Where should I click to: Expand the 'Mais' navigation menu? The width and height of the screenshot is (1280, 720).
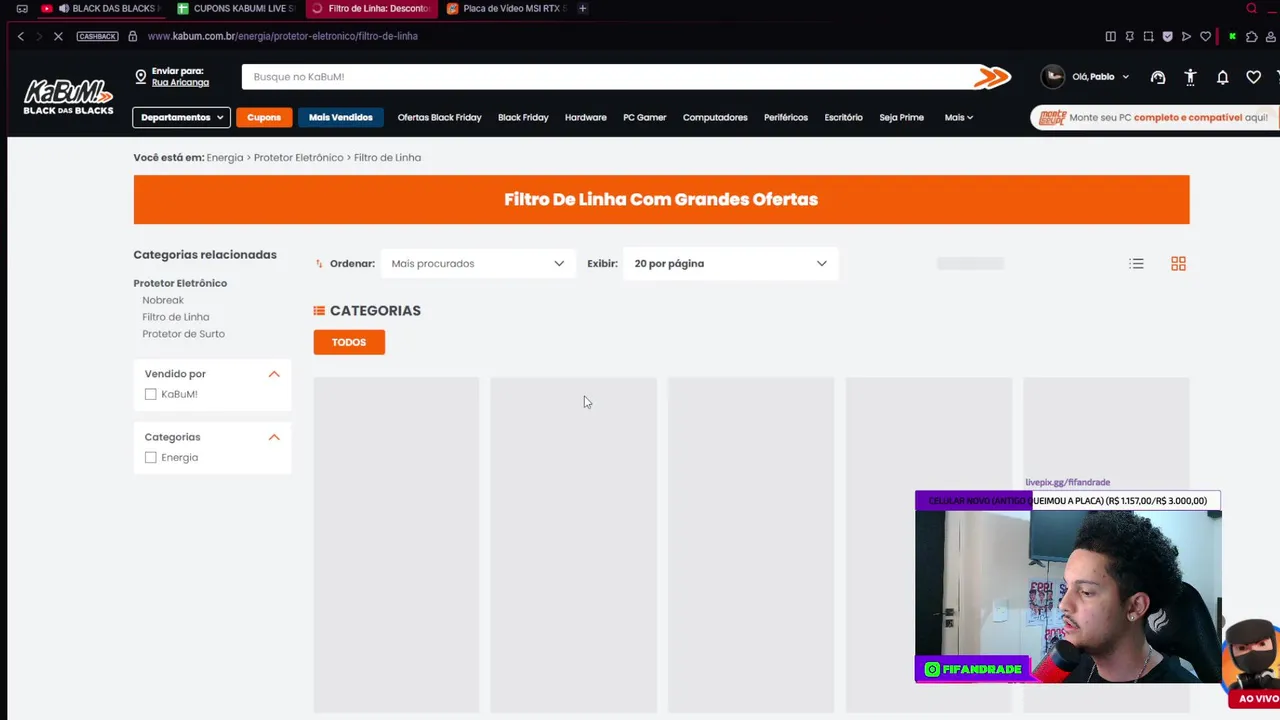click(958, 117)
